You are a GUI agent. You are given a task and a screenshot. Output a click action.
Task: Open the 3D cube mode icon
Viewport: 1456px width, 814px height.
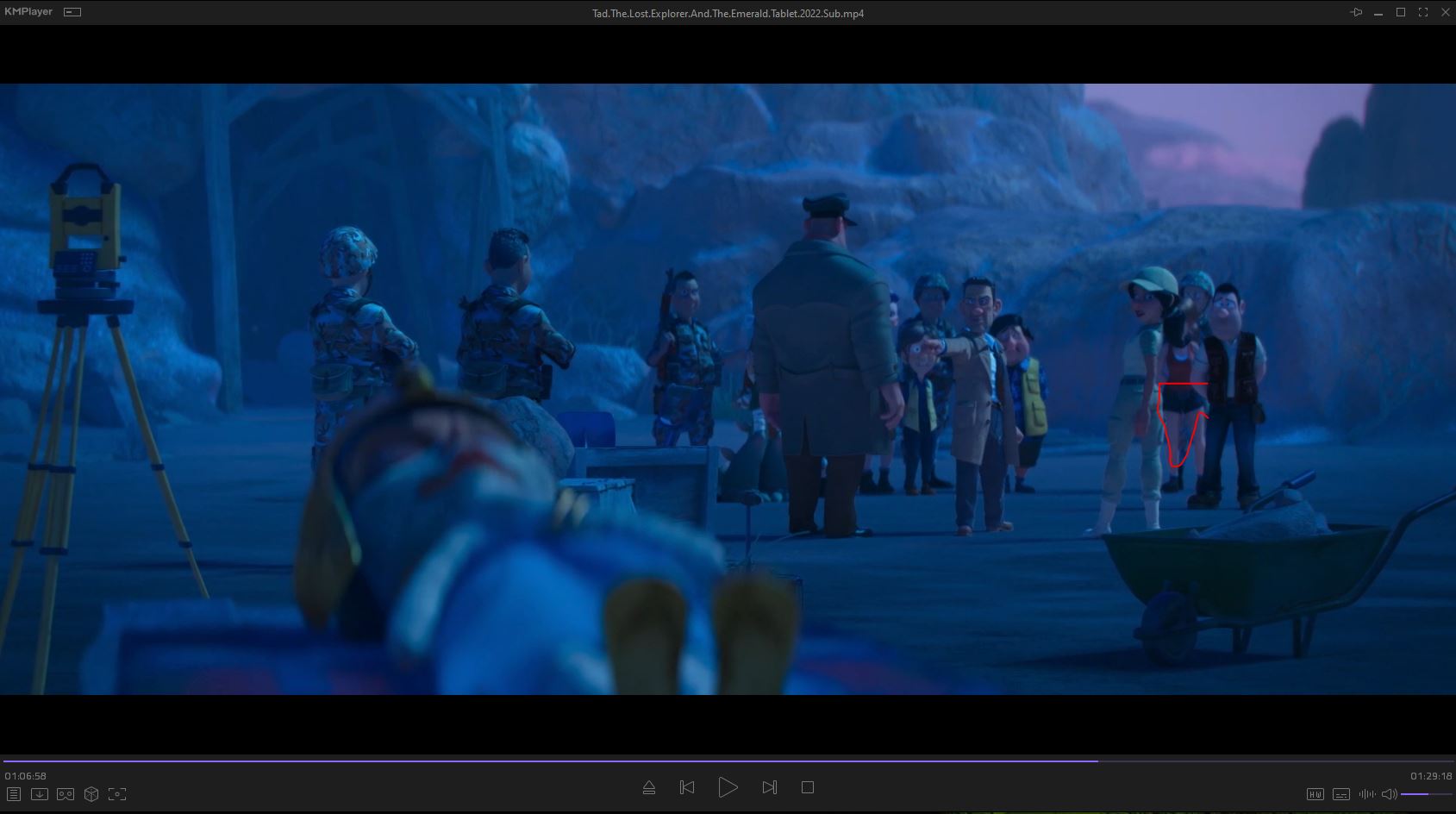(x=91, y=794)
